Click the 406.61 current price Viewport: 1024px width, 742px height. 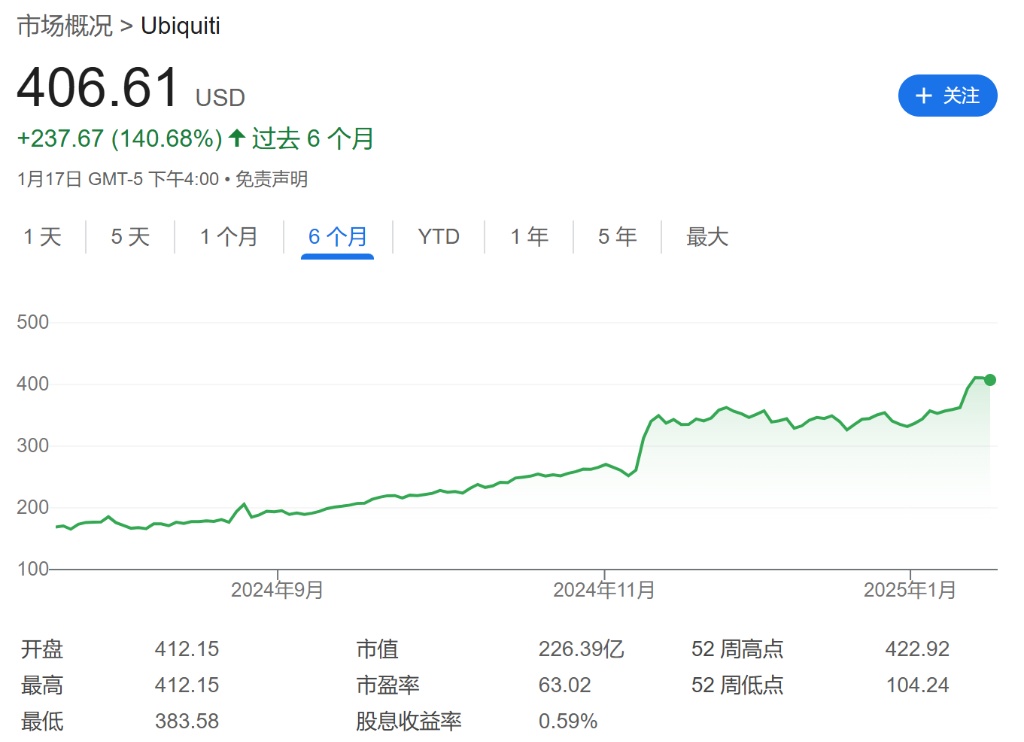coord(98,88)
